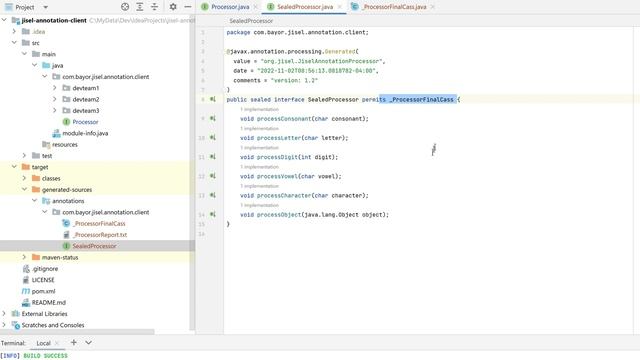640x360 pixels.
Task: Expand the devteam3 package
Action: pyautogui.click(x=55, y=110)
